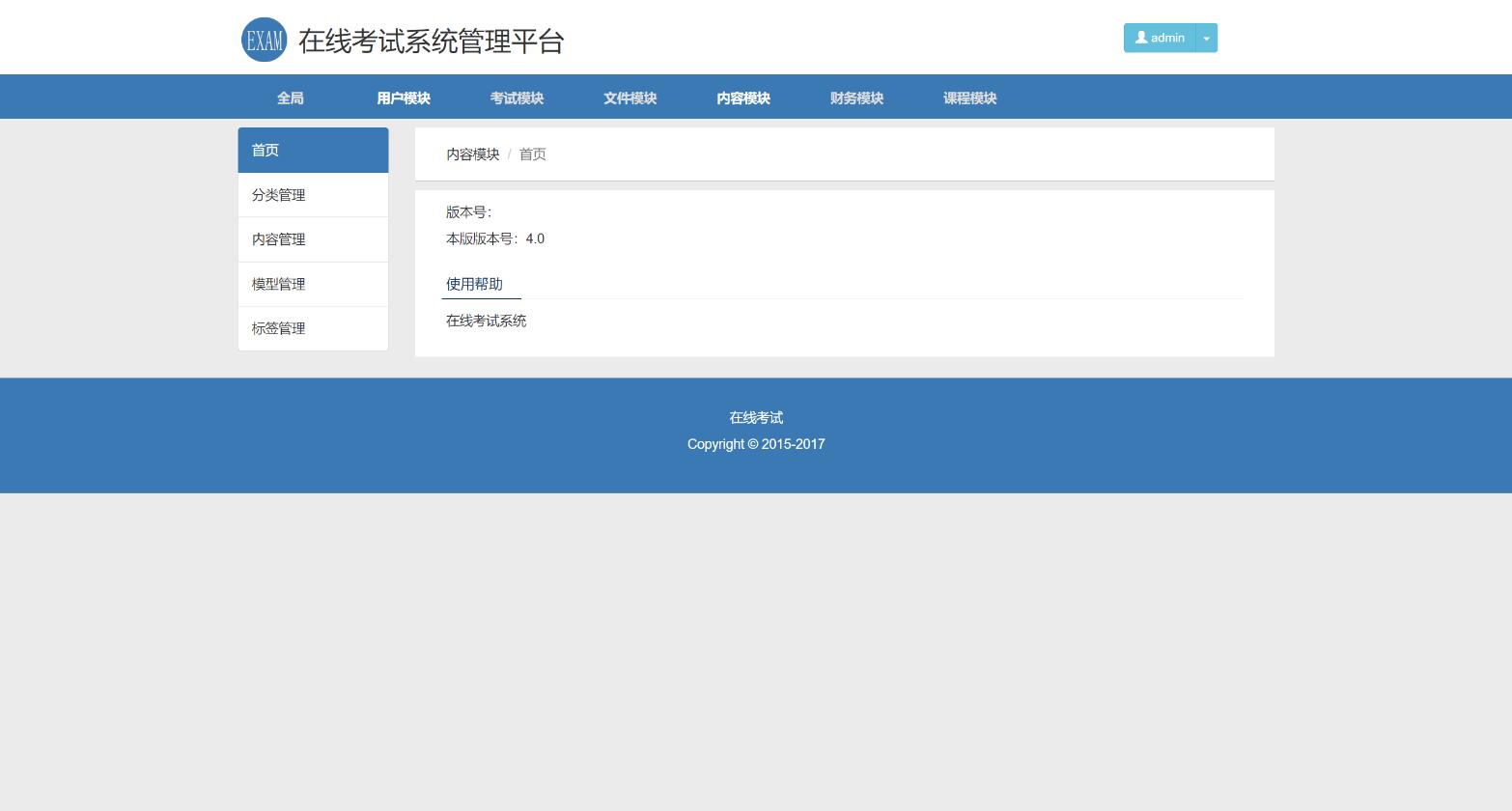Click the 在线考试系统管理平台 header title

pyautogui.click(x=431, y=41)
